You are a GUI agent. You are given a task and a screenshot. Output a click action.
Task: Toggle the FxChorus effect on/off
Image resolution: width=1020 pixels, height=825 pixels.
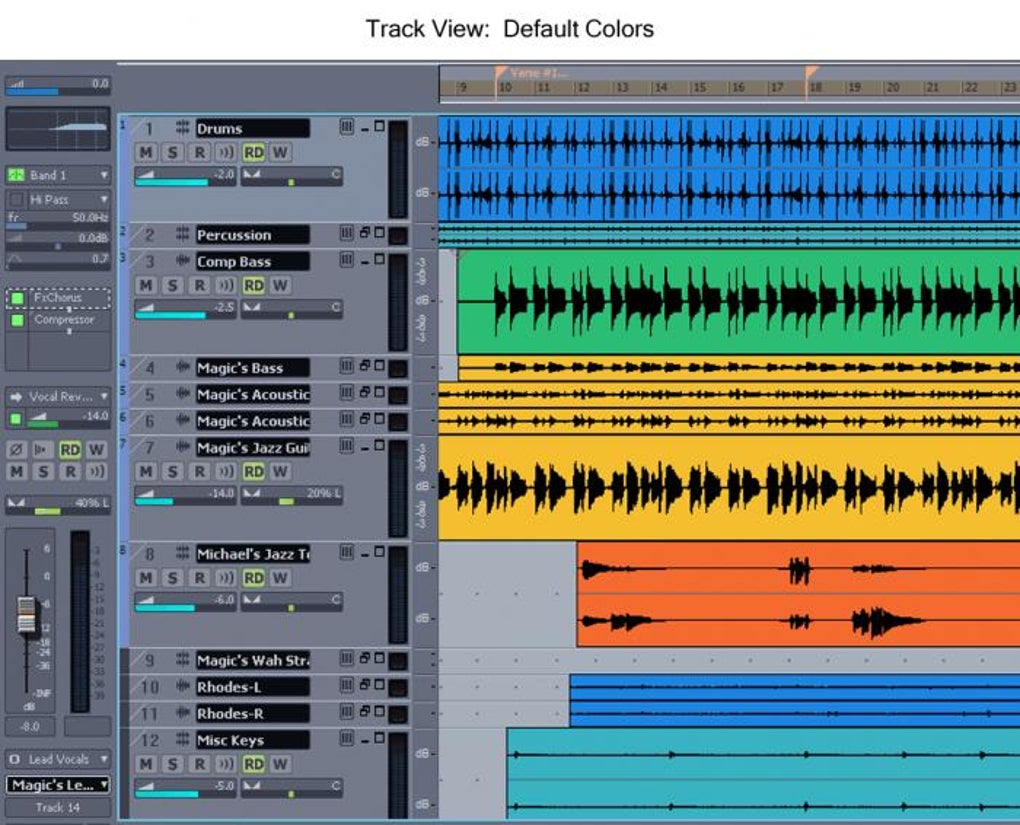pos(18,298)
